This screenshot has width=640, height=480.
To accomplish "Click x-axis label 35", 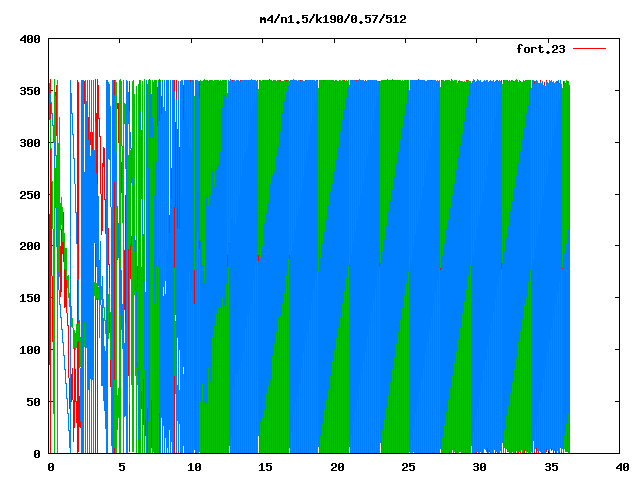I will (x=551, y=467).
